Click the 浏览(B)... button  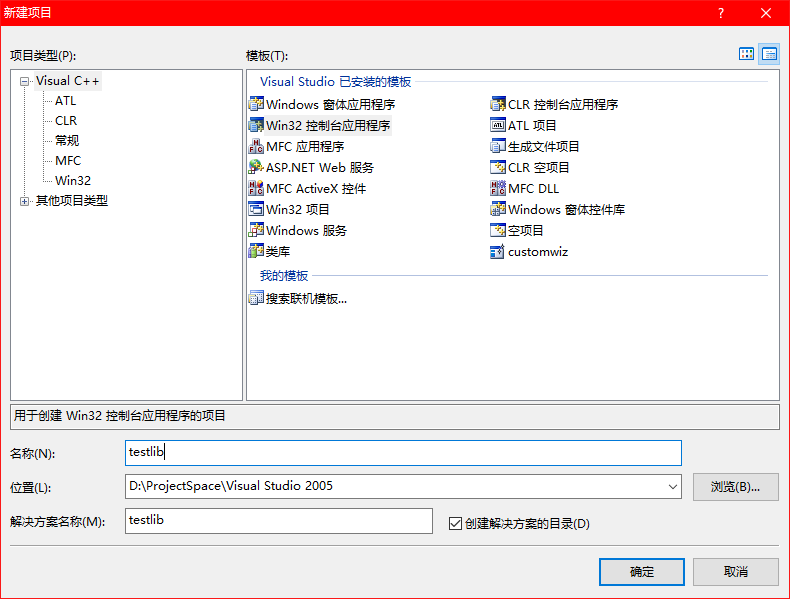735,487
